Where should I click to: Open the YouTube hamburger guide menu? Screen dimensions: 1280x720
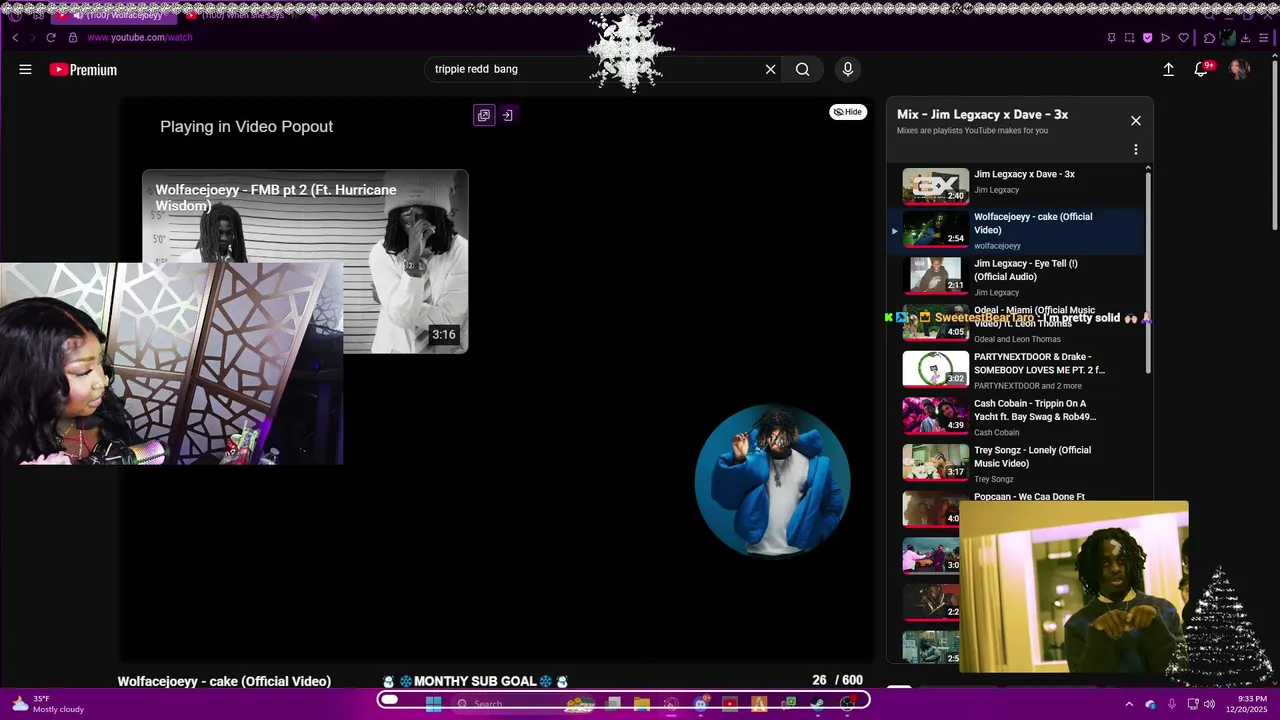[x=25, y=69]
